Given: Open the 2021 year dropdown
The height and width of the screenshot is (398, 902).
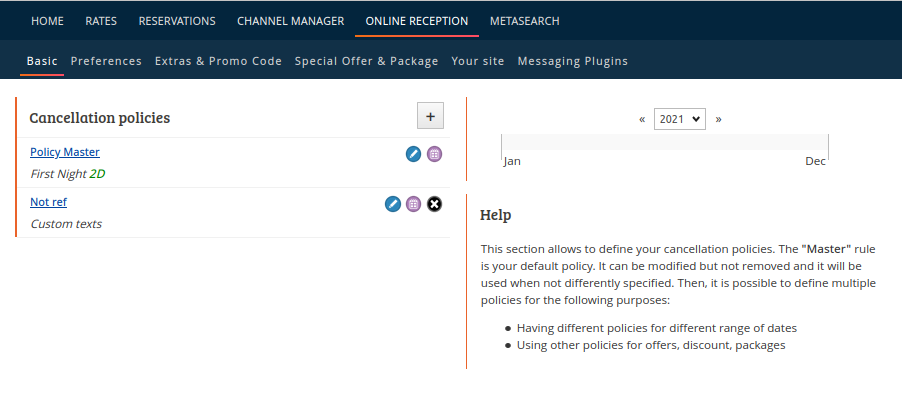Looking at the screenshot, I should 679,119.
